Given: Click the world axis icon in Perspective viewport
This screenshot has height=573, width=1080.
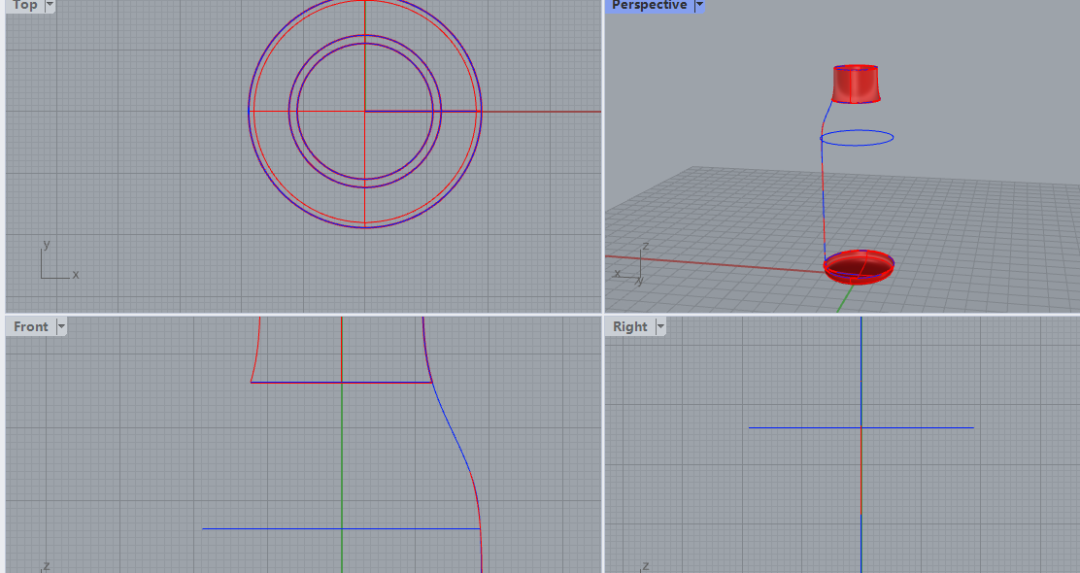Looking at the screenshot, I should point(632,264).
